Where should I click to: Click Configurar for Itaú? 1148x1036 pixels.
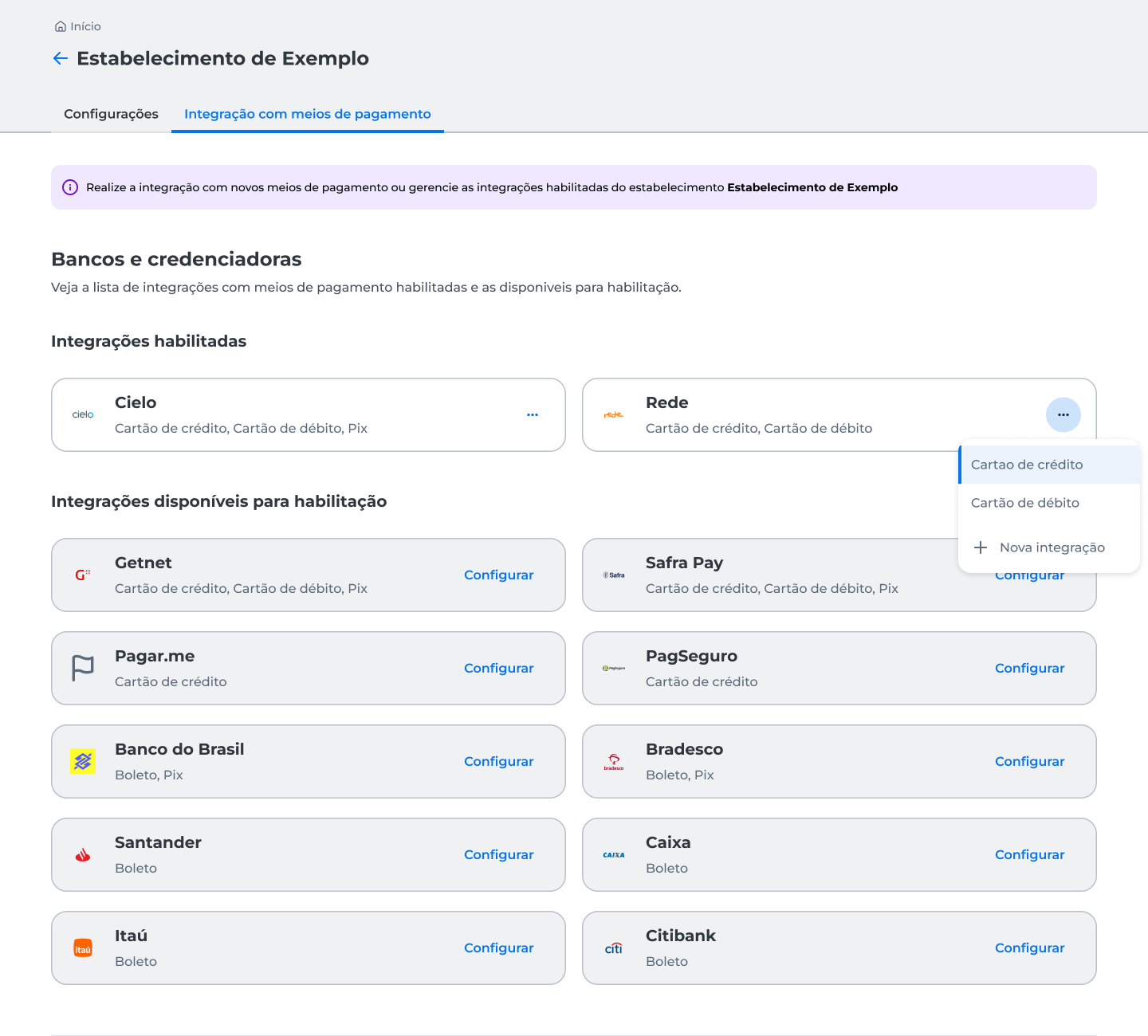pos(499,948)
